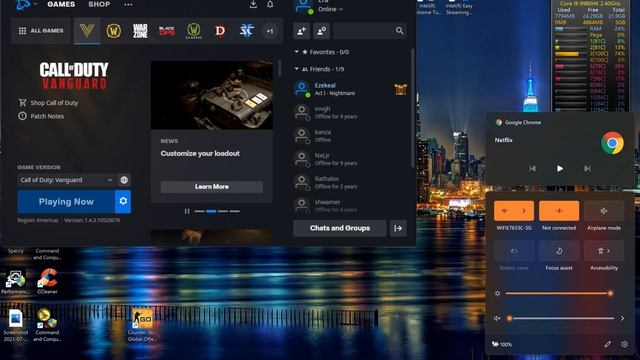Open CCleaner desktop icon

[47, 281]
